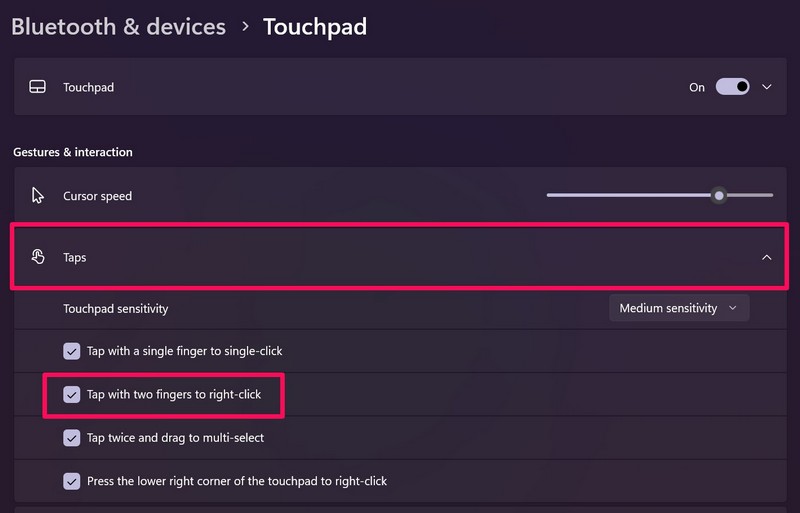Click the tapping hand icon beside Taps

pyautogui.click(x=38, y=257)
